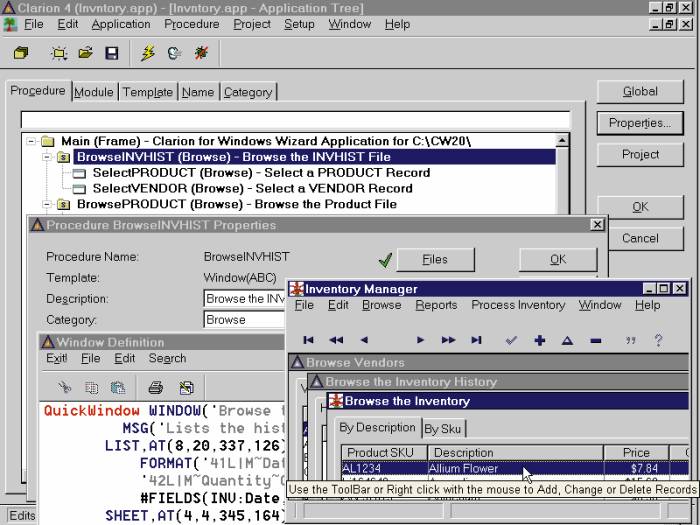
Task: Click the new application icon in Clarion toolbar
Action: [21, 53]
